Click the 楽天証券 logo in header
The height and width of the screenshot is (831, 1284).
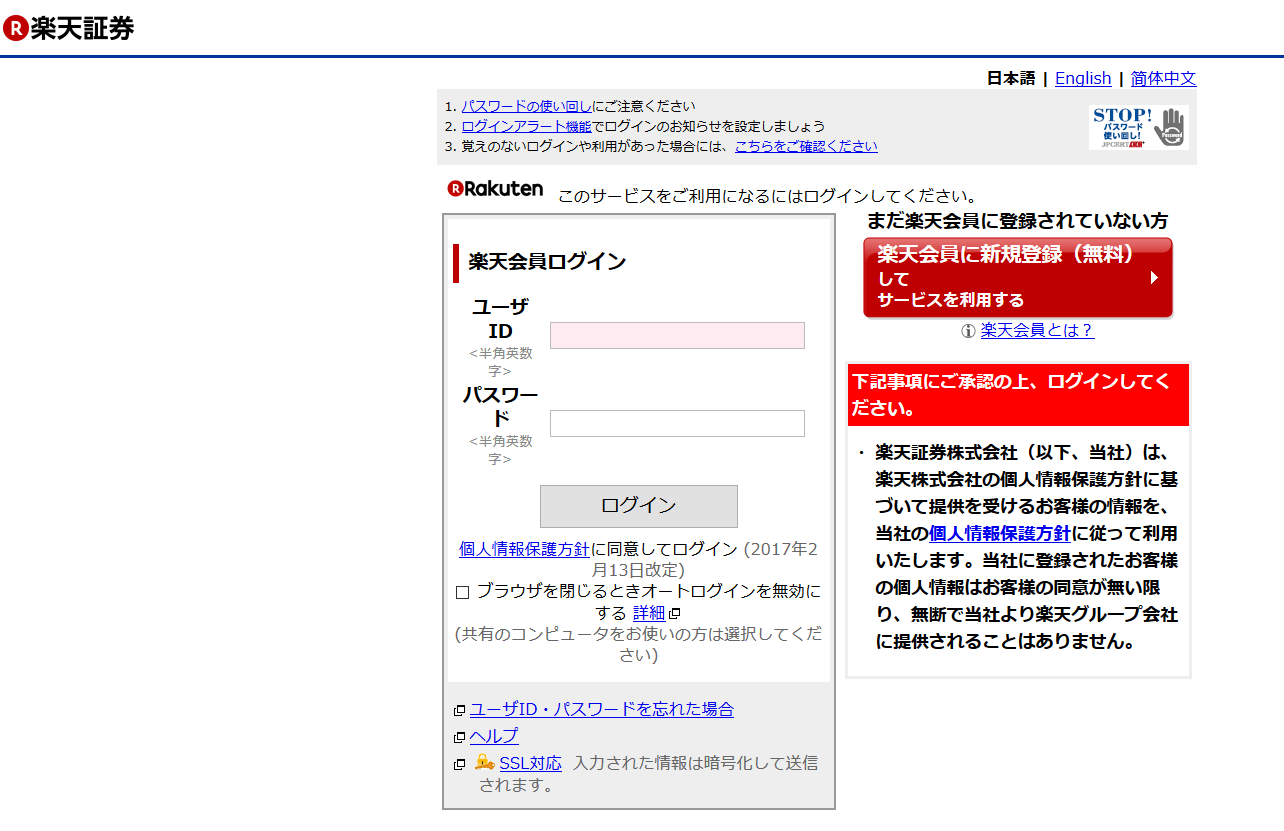click(68, 28)
